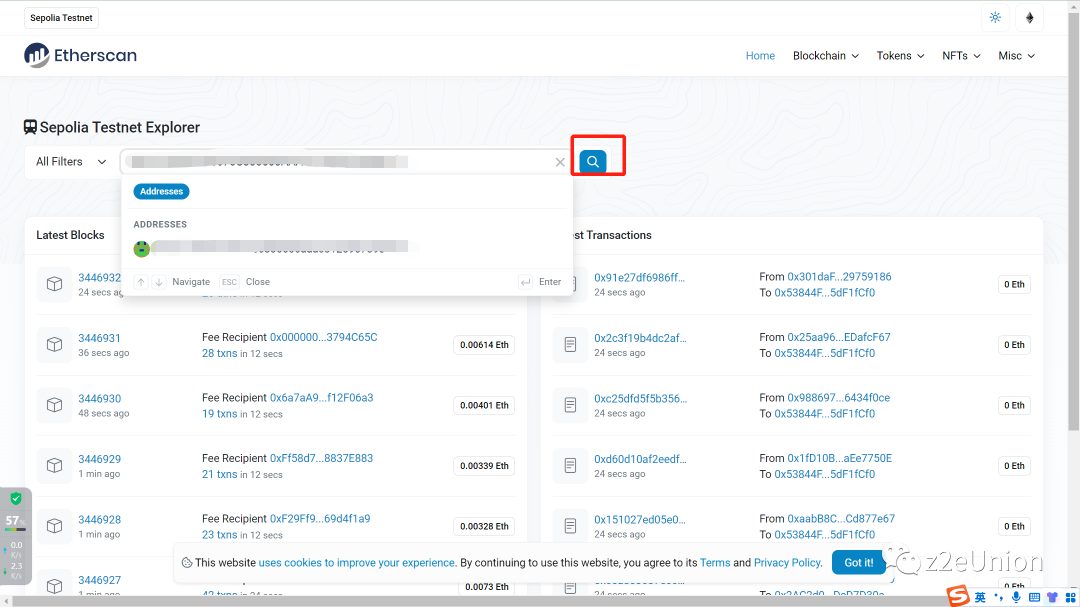Image resolution: width=1080 pixels, height=607 pixels.
Task: Open transaction 0xc25dfd5f5b356 hash link
Action: (641, 399)
